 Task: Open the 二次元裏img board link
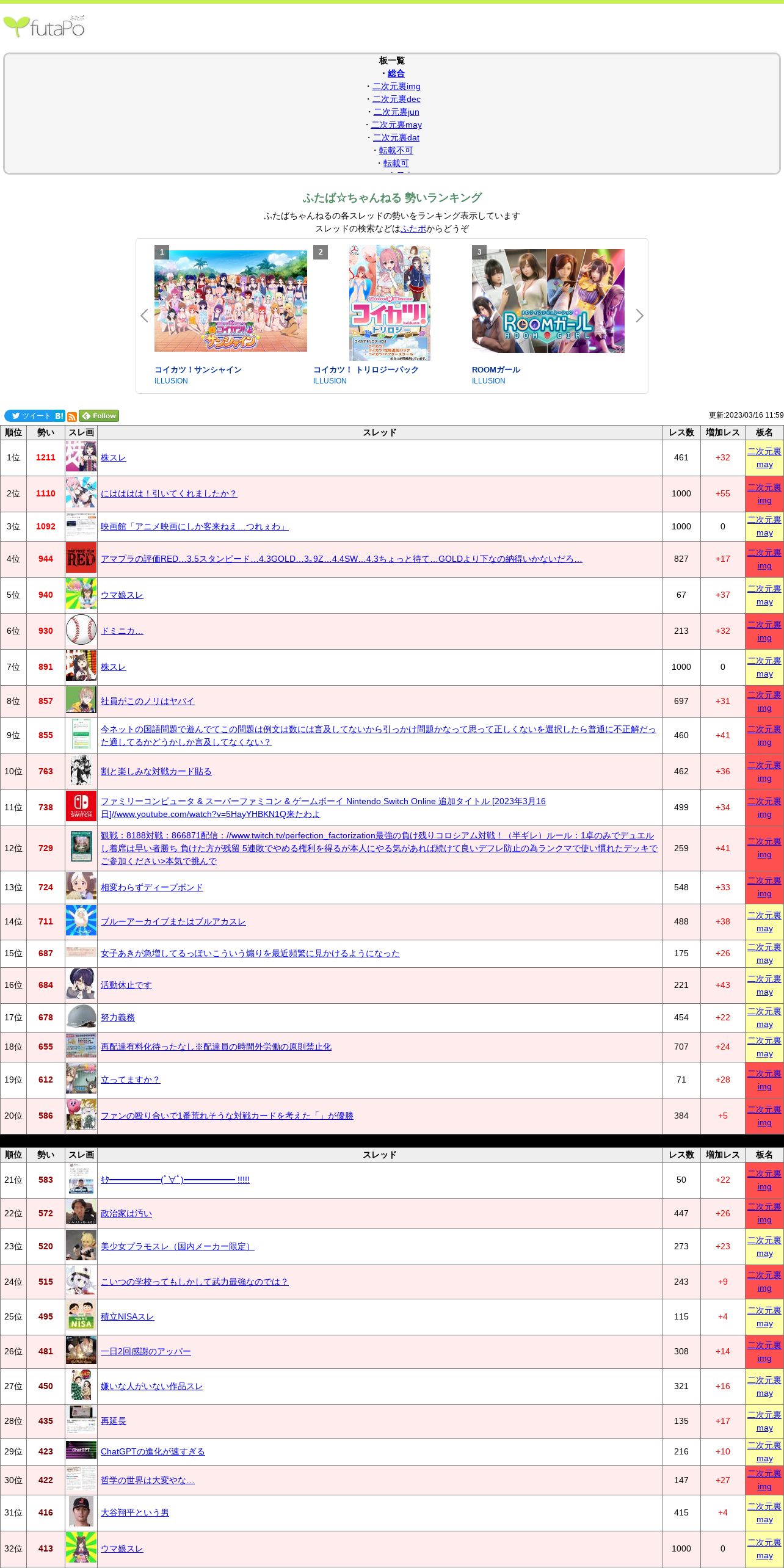pos(396,86)
